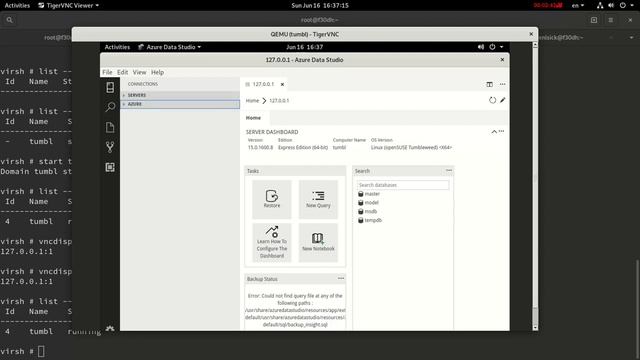Click master database icon
This screenshot has height=360, width=640.
[361, 194]
